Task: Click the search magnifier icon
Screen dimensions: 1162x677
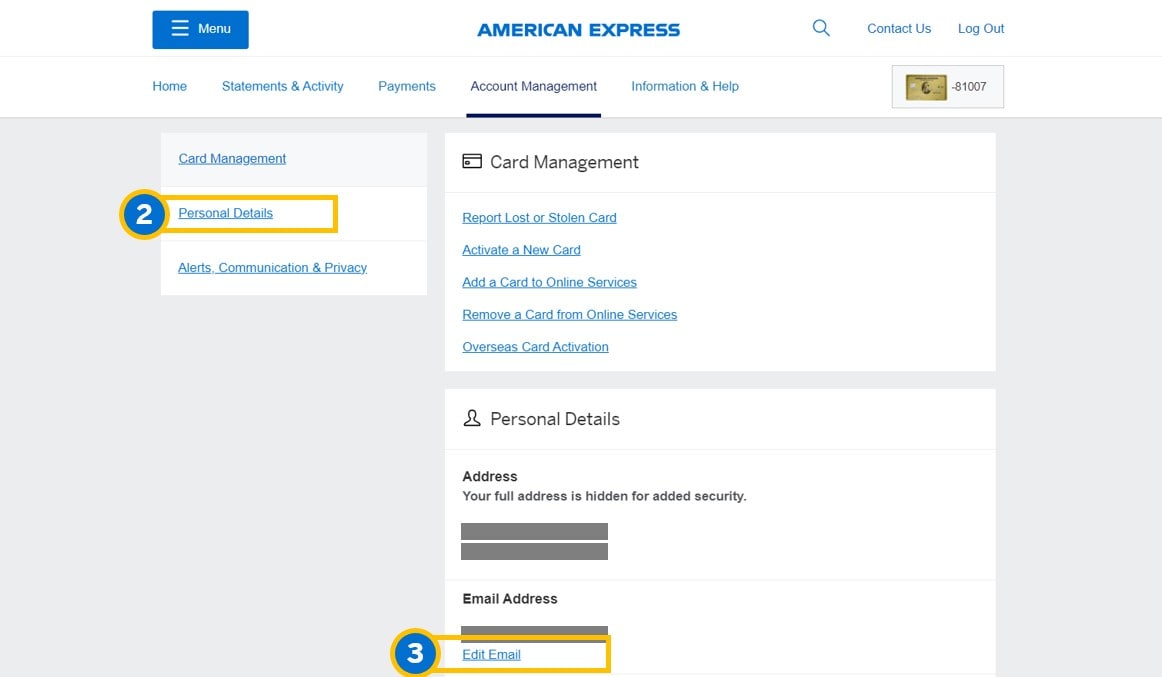Action: [x=820, y=28]
